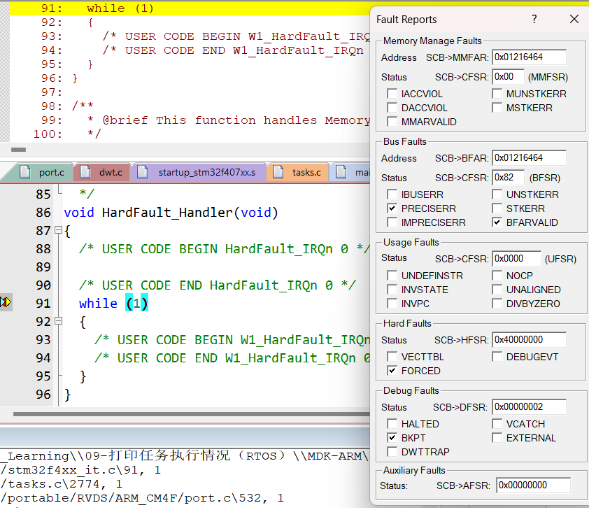Toggle the DWTTRAP checkbox
Image resolution: width=589 pixels, height=508 pixels.
(392, 452)
